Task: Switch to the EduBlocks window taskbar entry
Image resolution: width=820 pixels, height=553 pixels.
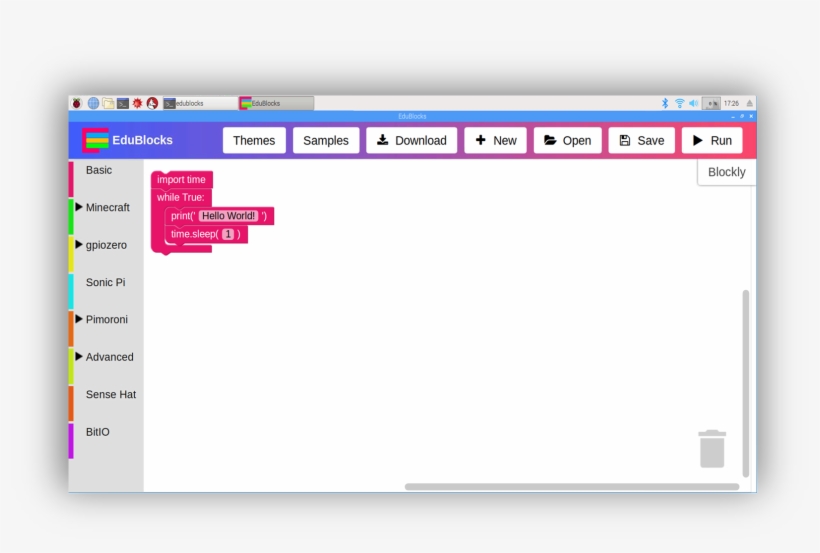Action: [276, 103]
